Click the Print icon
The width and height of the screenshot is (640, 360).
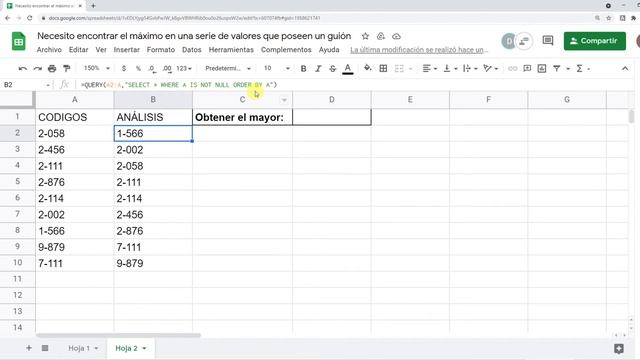[x=52, y=69]
